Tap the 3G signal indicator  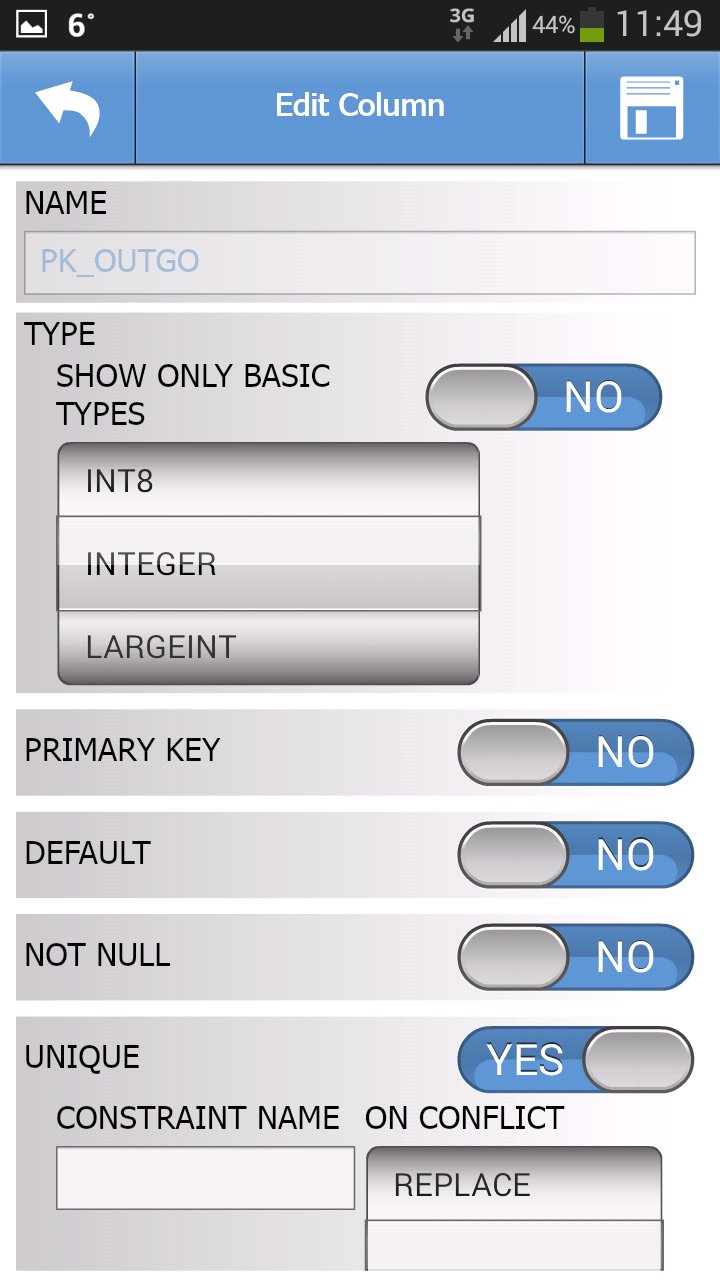[x=462, y=25]
